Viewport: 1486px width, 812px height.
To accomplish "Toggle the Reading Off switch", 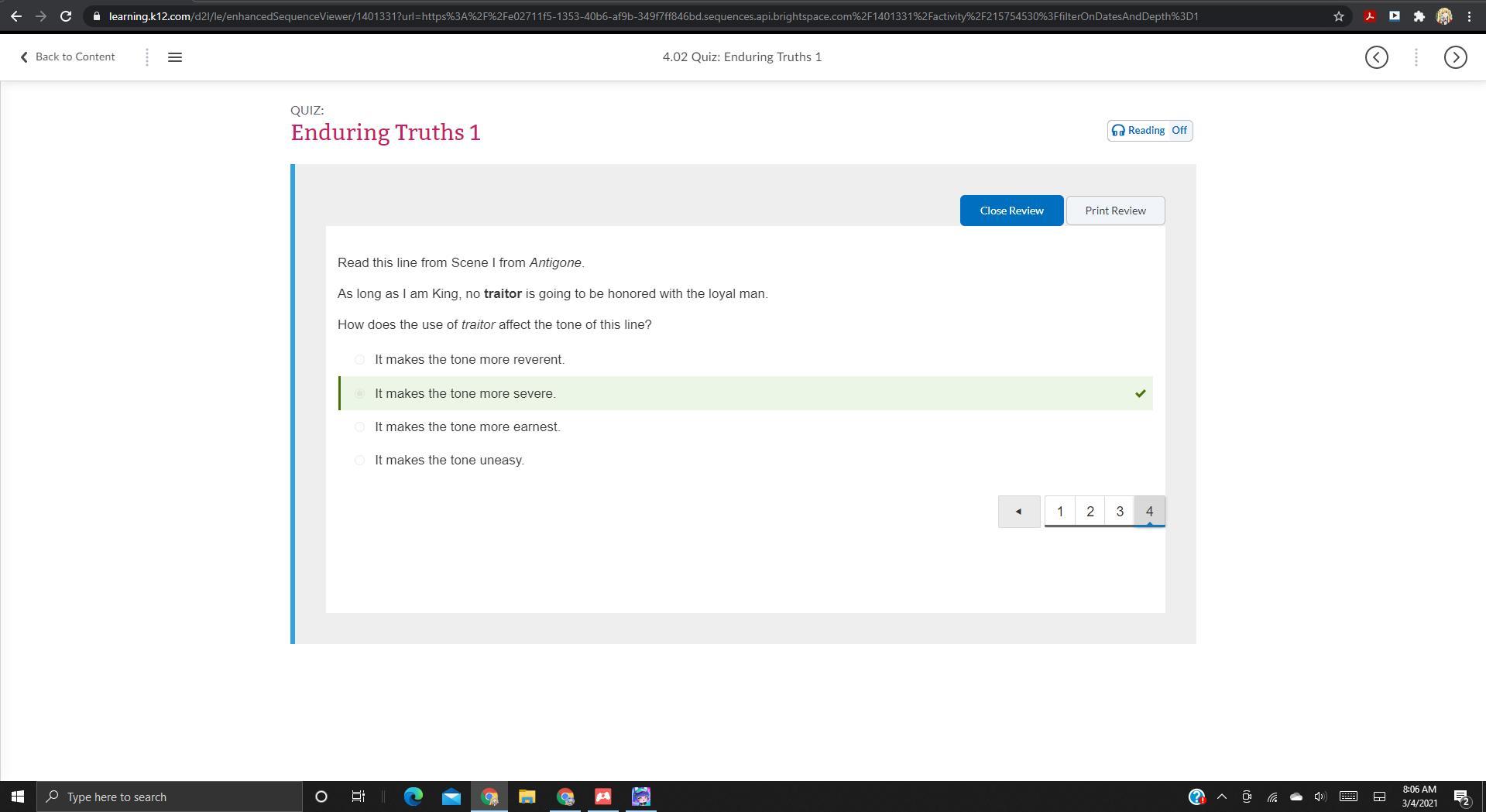I will (x=1150, y=130).
